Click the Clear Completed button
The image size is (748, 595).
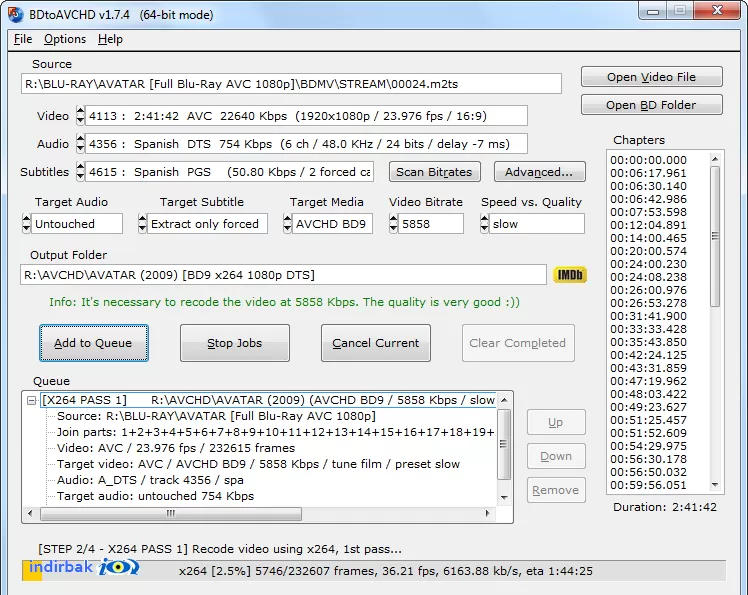518,343
